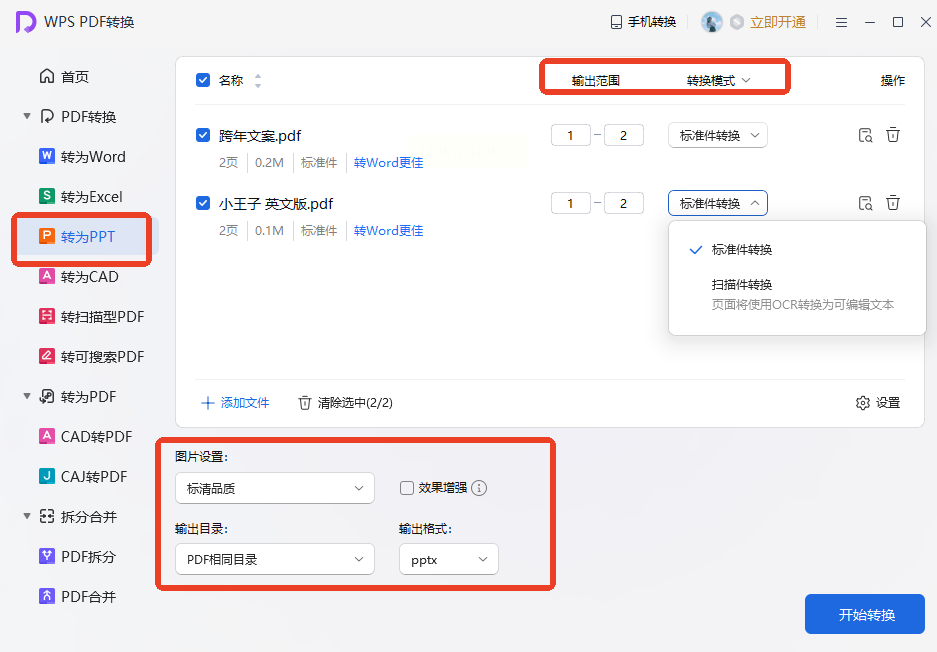Click 添加文件 to add a file
Image resolution: width=937 pixels, height=652 pixels.
click(x=235, y=403)
